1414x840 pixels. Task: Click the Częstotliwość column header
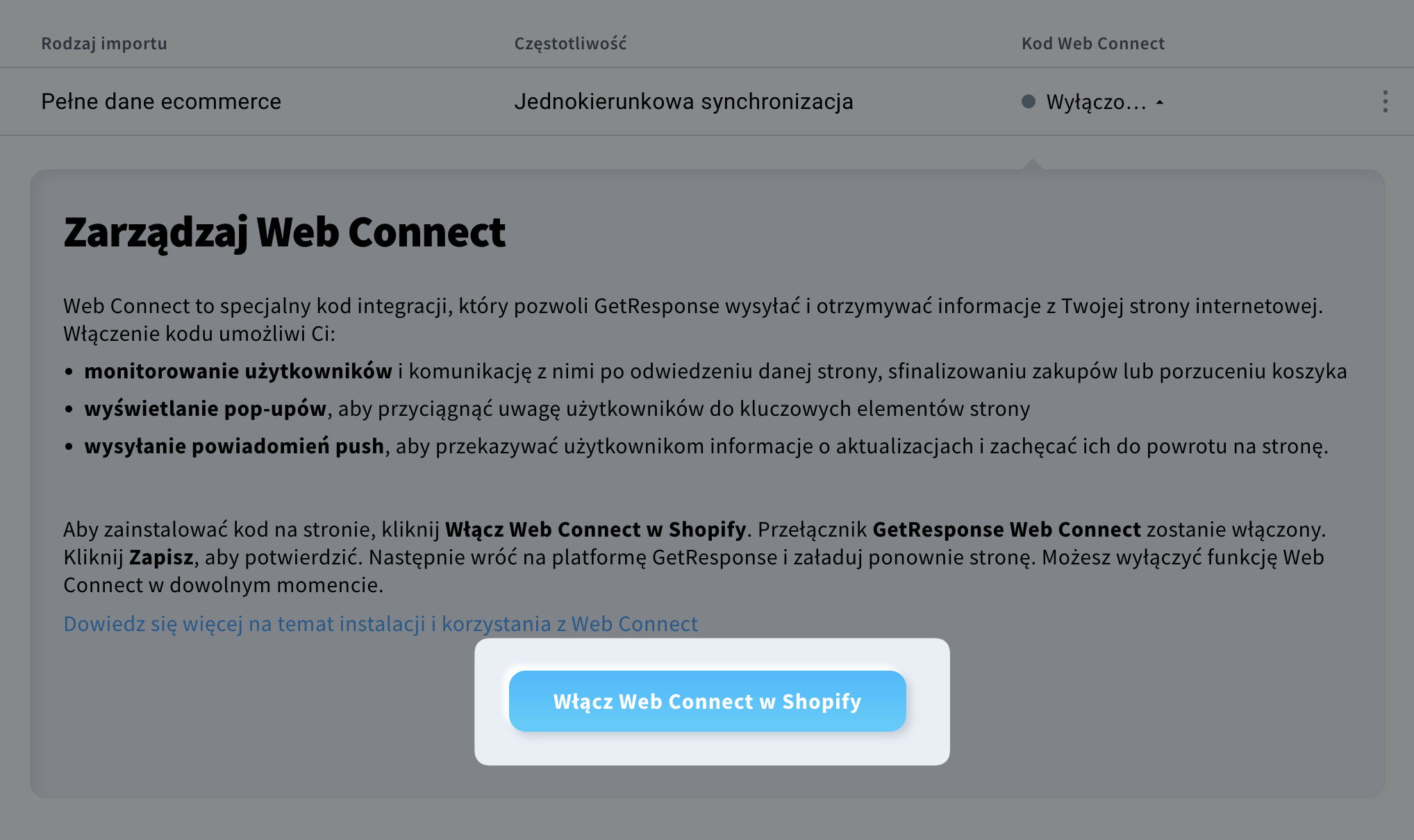pyautogui.click(x=570, y=43)
